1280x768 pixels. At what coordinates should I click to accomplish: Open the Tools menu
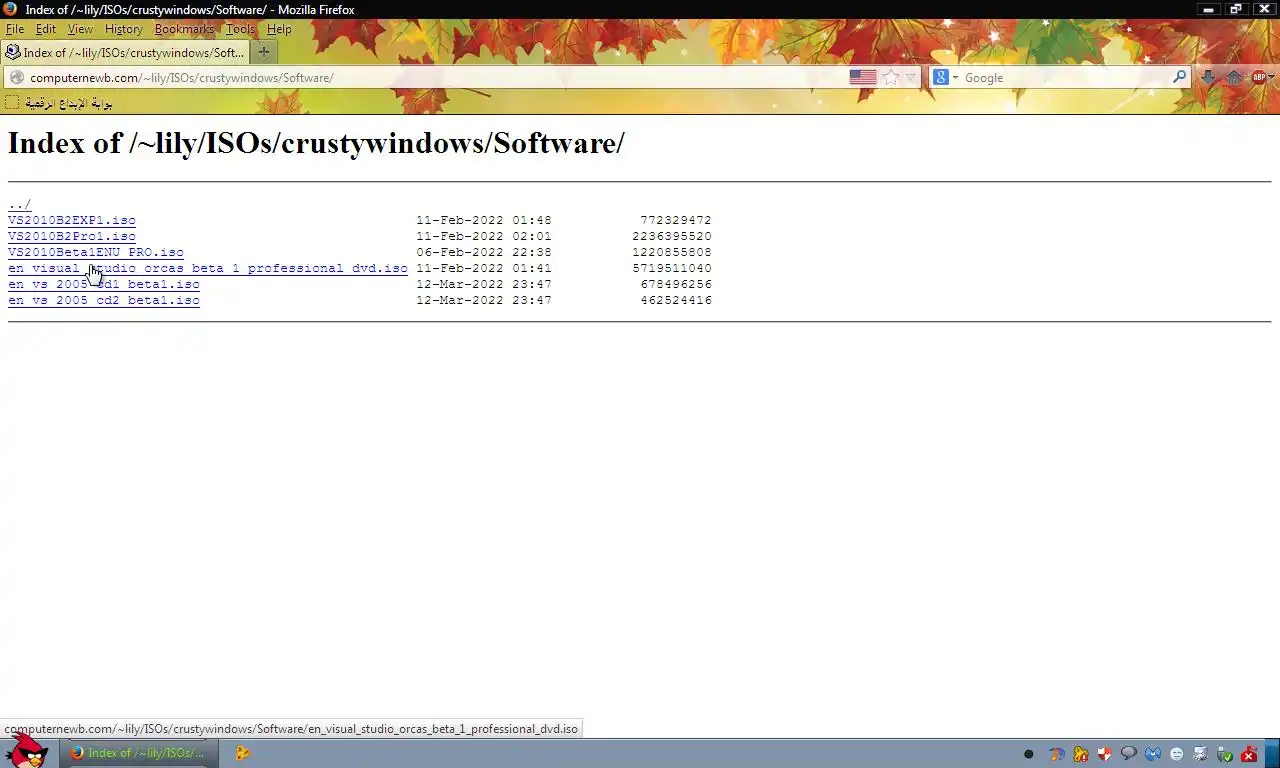(240, 29)
